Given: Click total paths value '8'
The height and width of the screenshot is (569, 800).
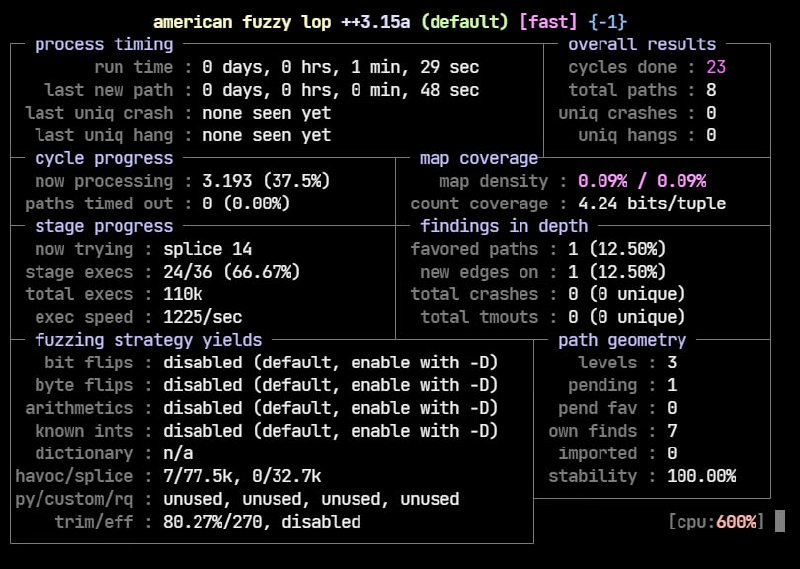Looking at the screenshot, I should [711, 90].
